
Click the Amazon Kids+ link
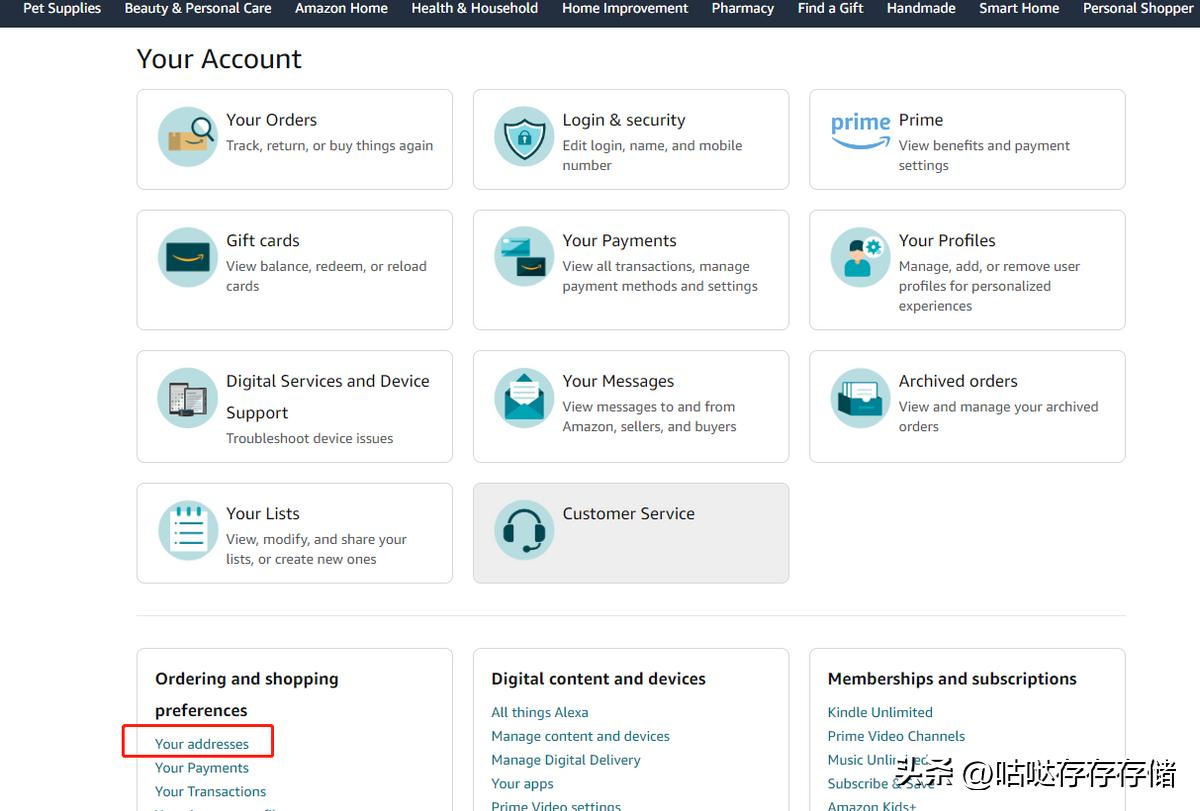pos(872,805)
